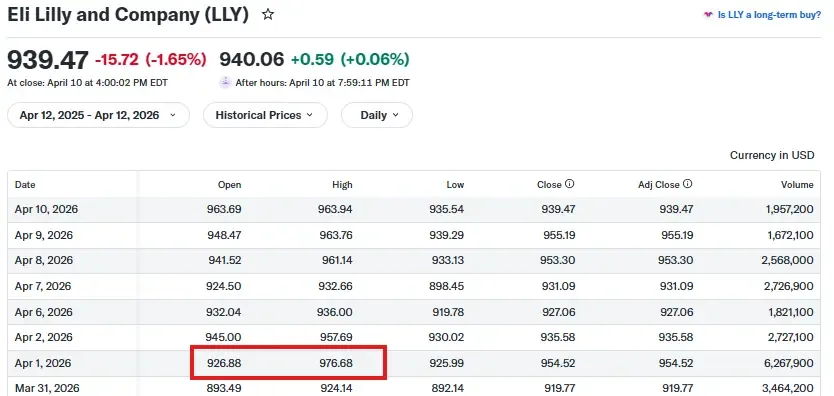Click the open price 924.50
Screen dimensions: 834x396
tap(224, 287)
